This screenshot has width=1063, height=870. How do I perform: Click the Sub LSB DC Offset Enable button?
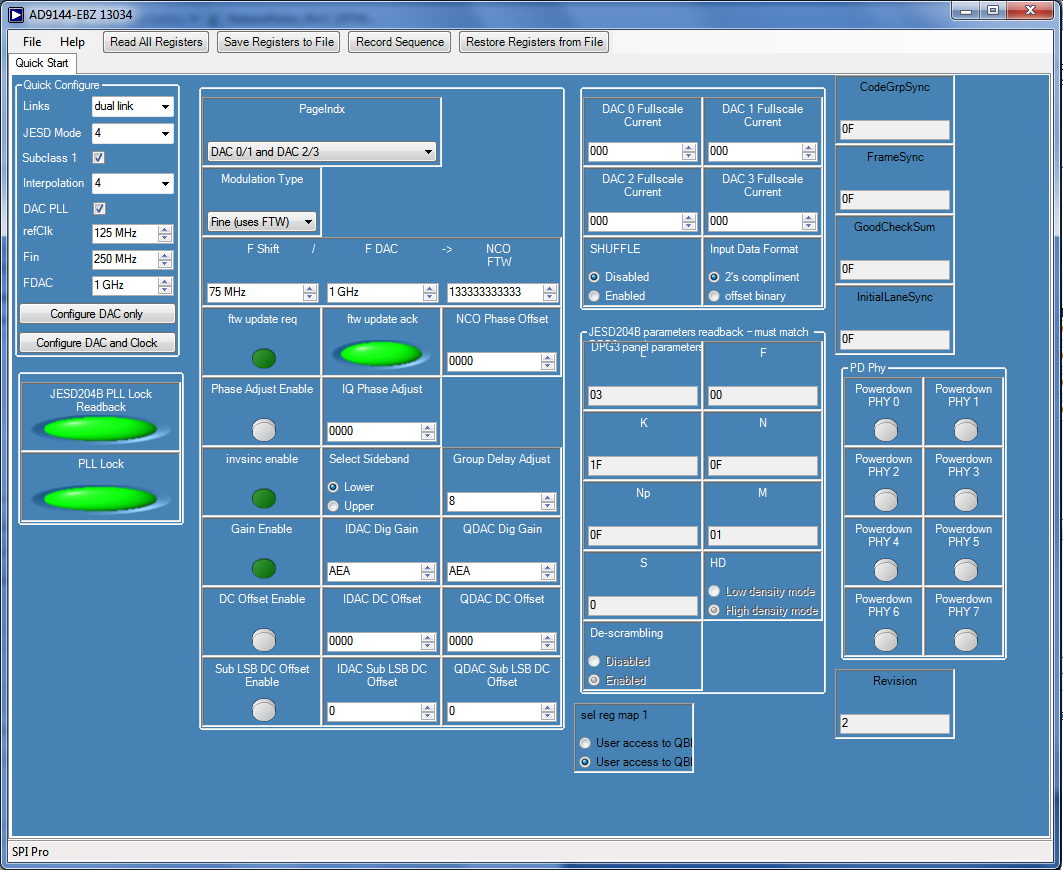coord(263,709)
